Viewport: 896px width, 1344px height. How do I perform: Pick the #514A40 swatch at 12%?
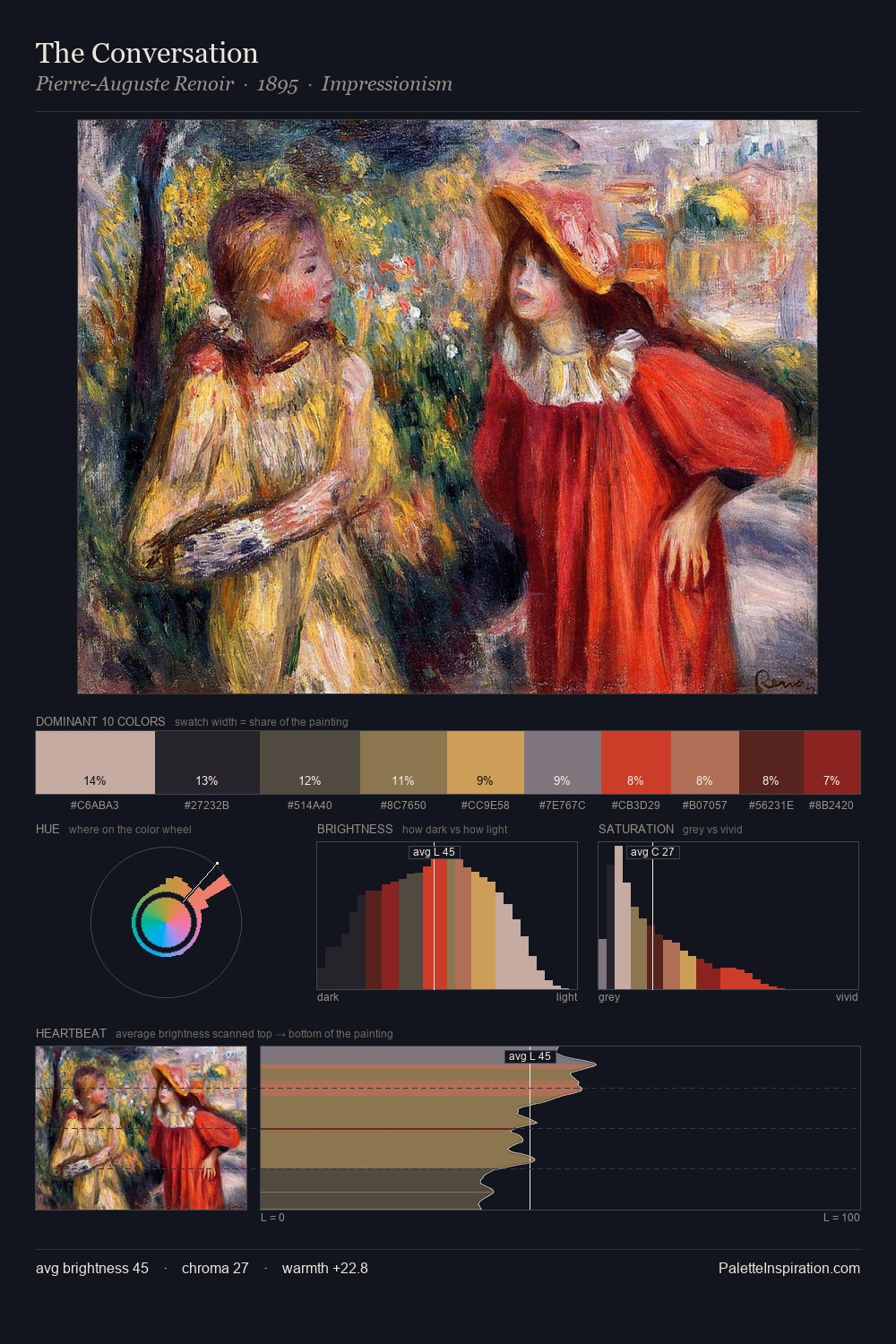(x=309, y=762)
